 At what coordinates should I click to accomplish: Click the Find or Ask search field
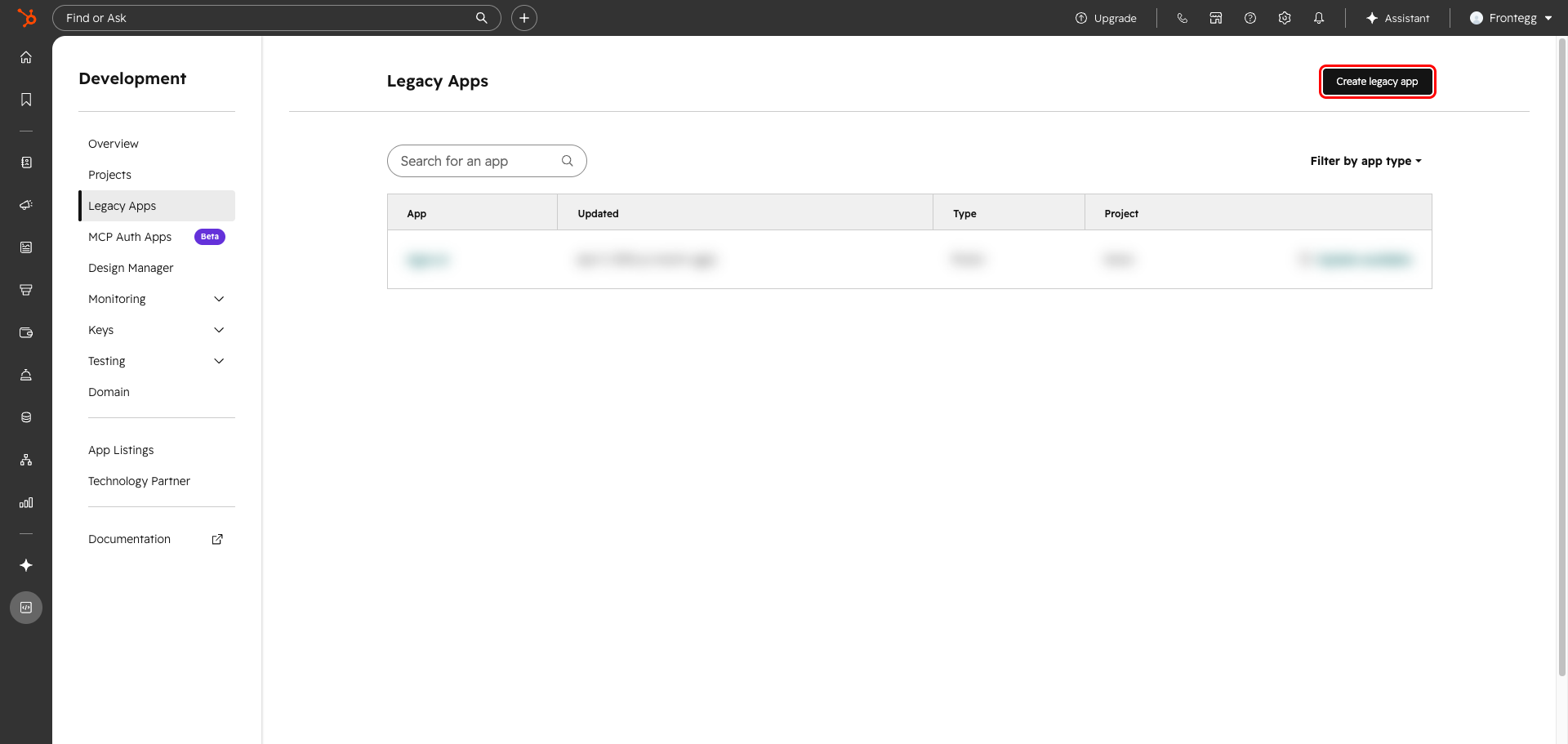point(276,18)
